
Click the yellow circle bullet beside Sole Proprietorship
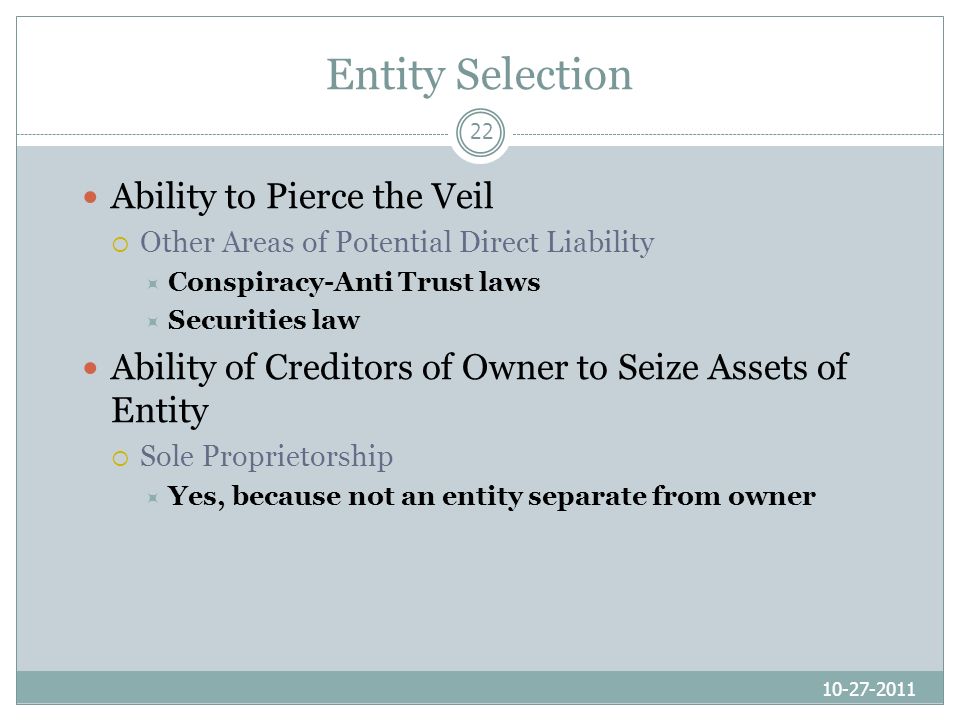pyautogui.click(x=121, y=459)
